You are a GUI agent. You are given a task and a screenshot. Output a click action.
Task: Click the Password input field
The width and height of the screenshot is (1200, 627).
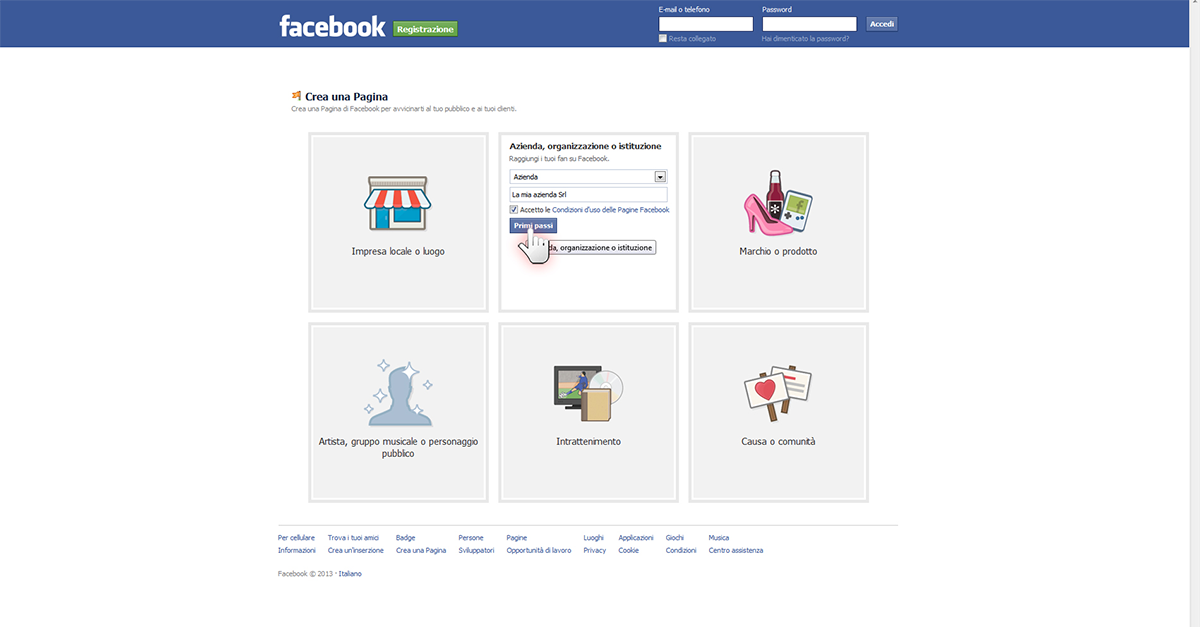tap(809, 24)
